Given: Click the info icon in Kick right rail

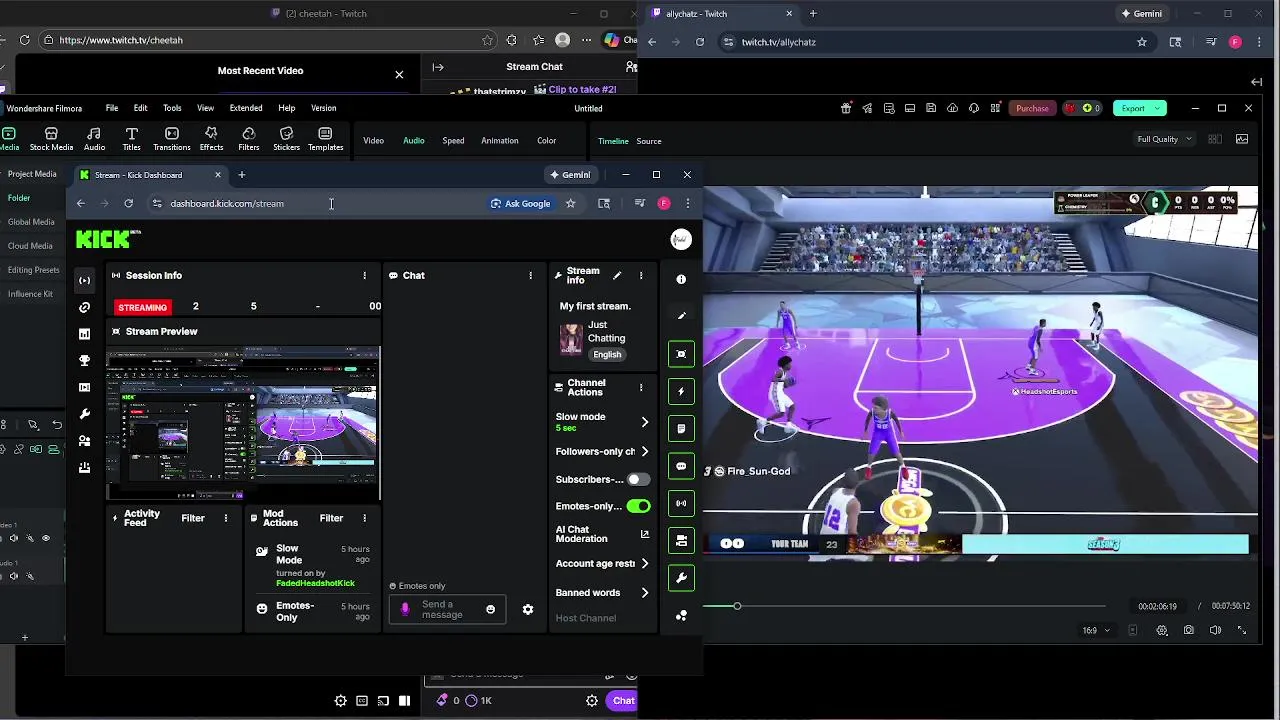Looking at the screenshot, I should [681, 280].
